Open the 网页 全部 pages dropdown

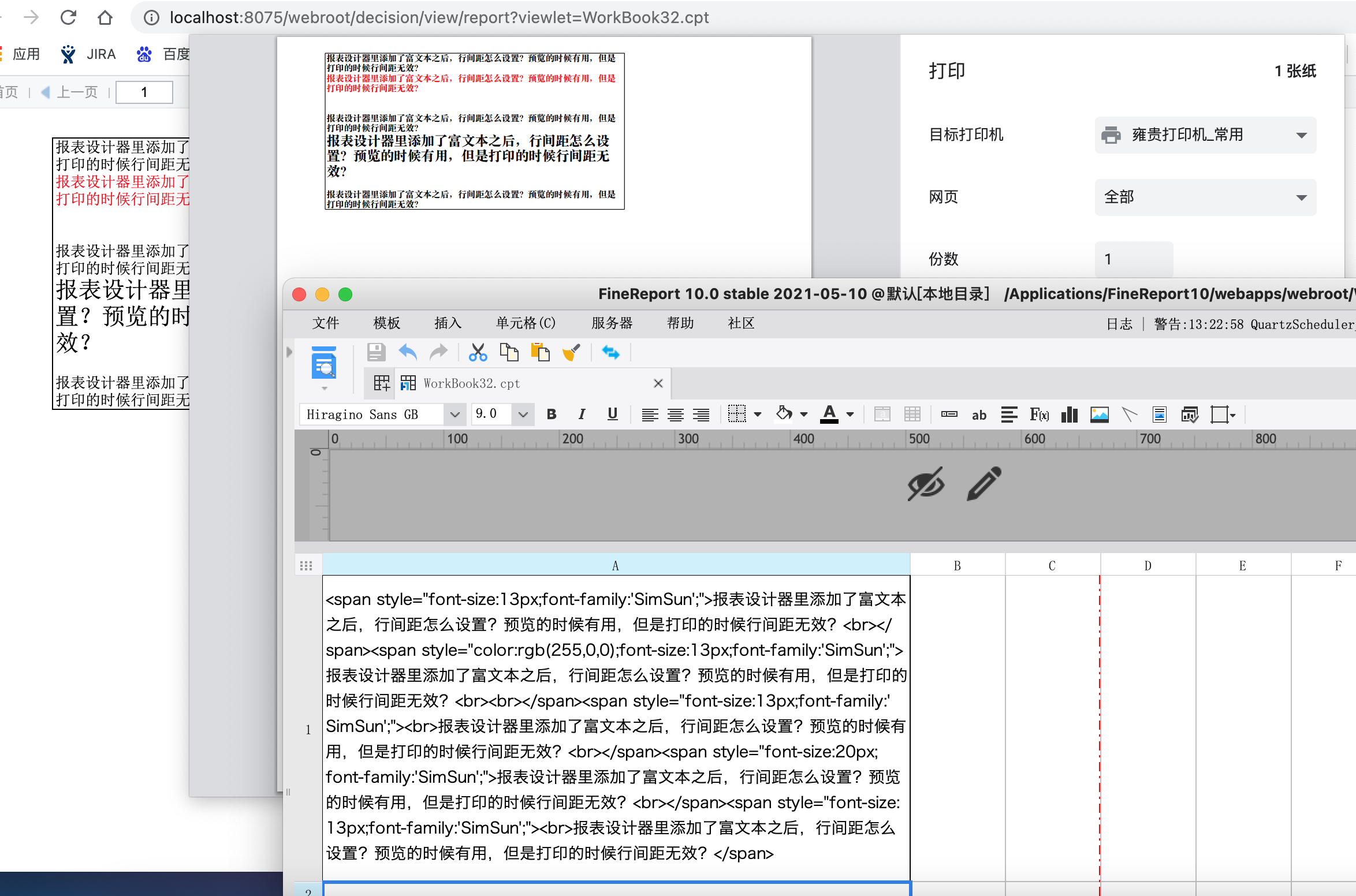[1205, 197]
